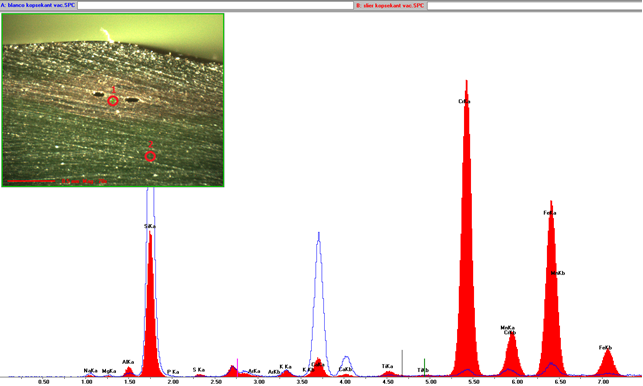
Task: Click the 1.00 energy axis tick value
Action: coord(87,382)
